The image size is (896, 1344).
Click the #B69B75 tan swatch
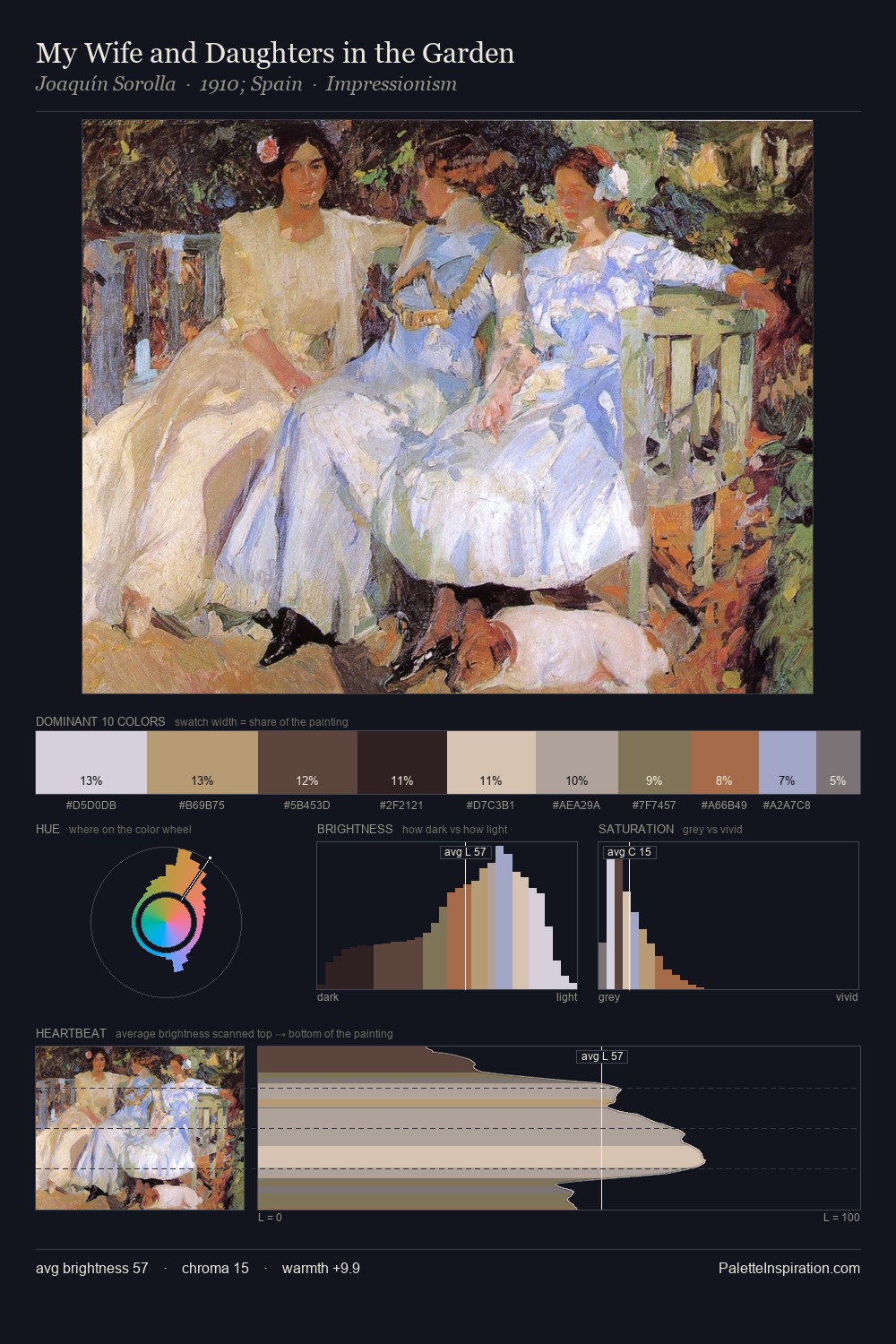pyautogui.click(x=202, y=762)
